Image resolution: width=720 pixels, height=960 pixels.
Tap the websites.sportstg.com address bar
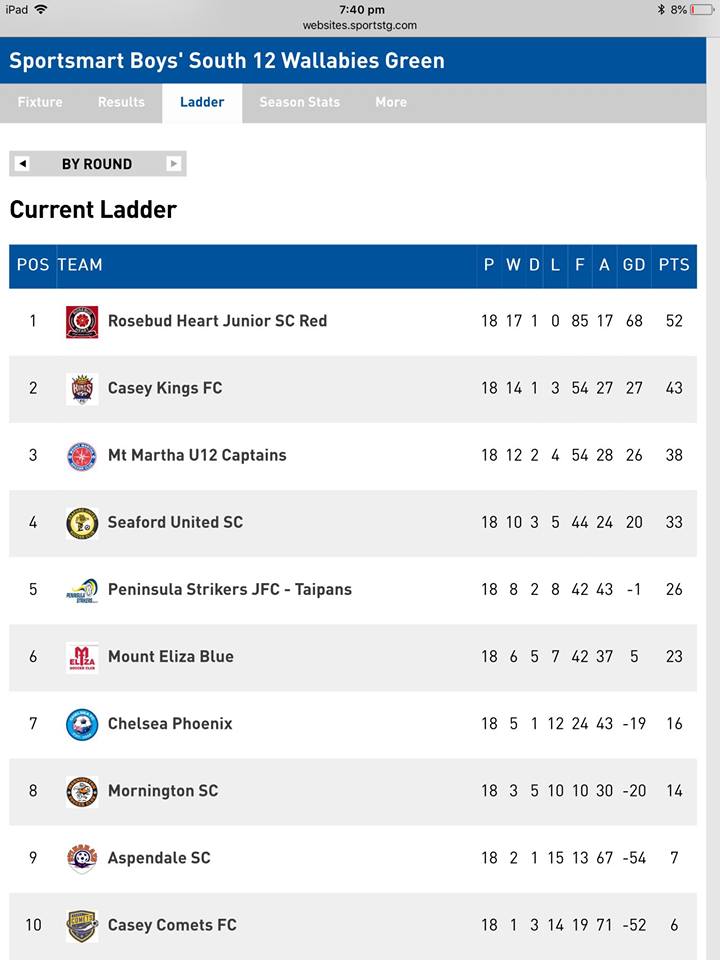pyautogui.click(x=359, y=26)
